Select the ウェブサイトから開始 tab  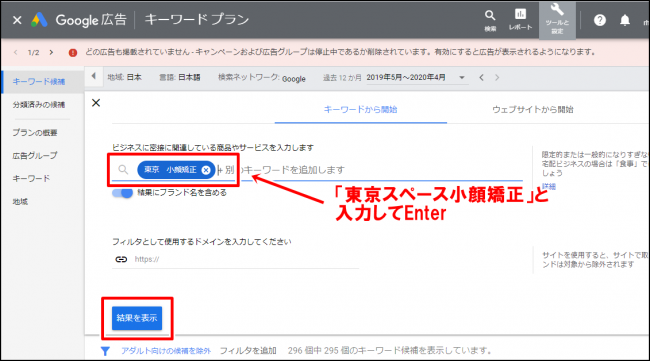pyautogui.click(x=533, y=109)
